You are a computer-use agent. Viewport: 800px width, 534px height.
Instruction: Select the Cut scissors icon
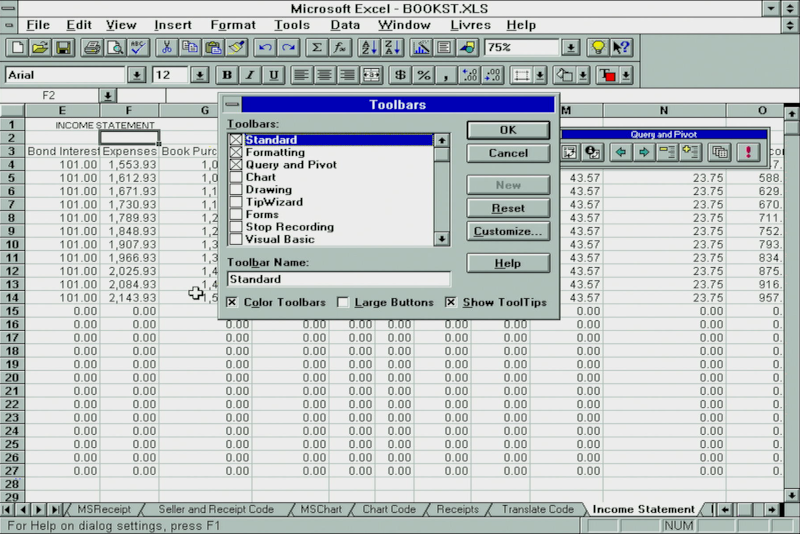coord(166,47)
